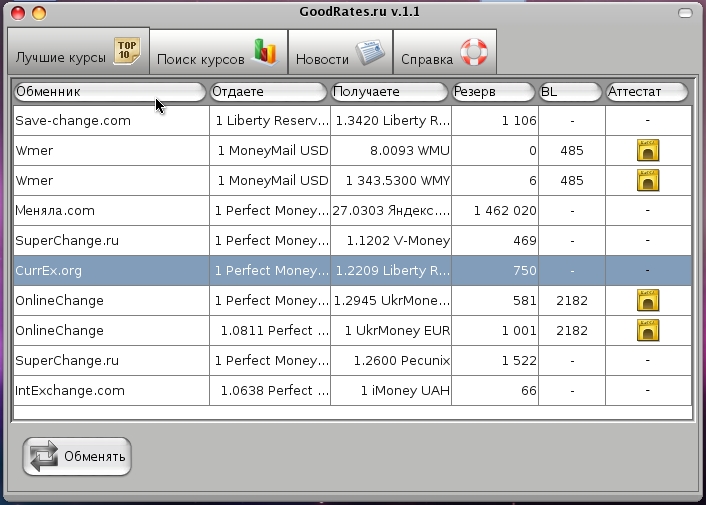Click reserve value 1 106
The height and width of the screenshot is (505, 706).
coord(519,121)
